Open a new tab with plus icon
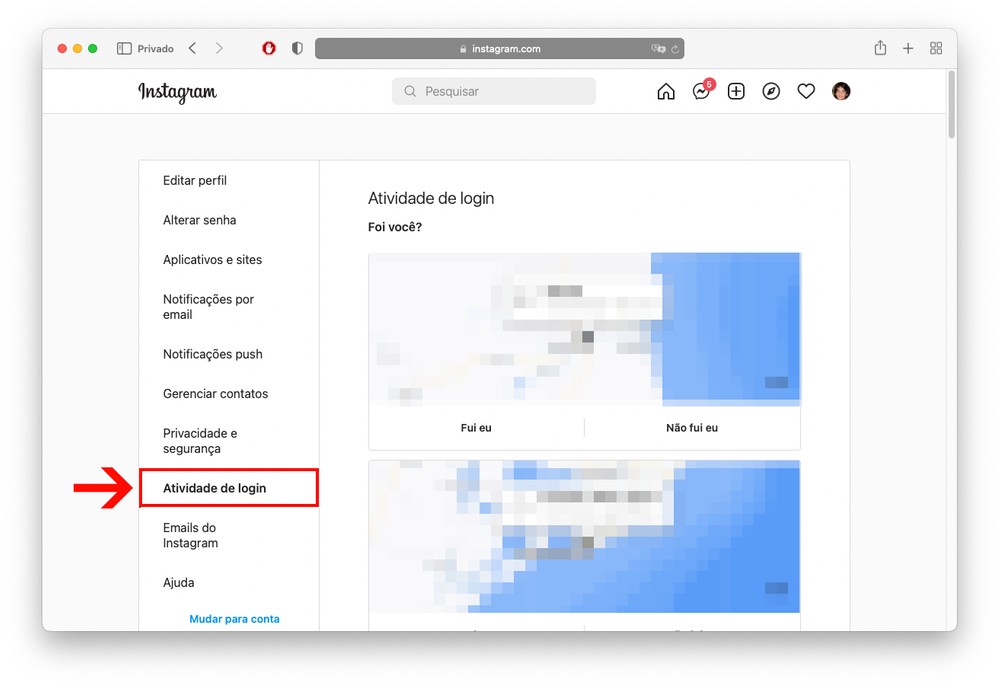1000x688 pixels. click(908, 48)
